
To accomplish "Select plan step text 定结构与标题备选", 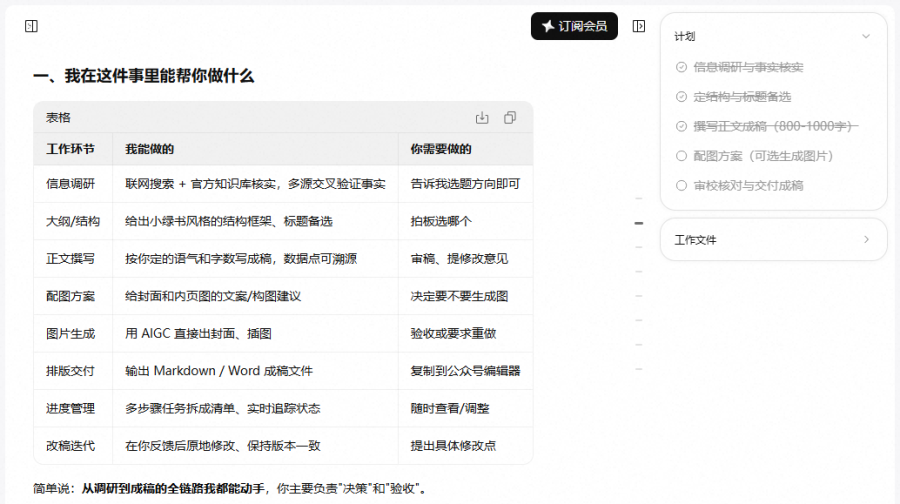I will 742,96.
